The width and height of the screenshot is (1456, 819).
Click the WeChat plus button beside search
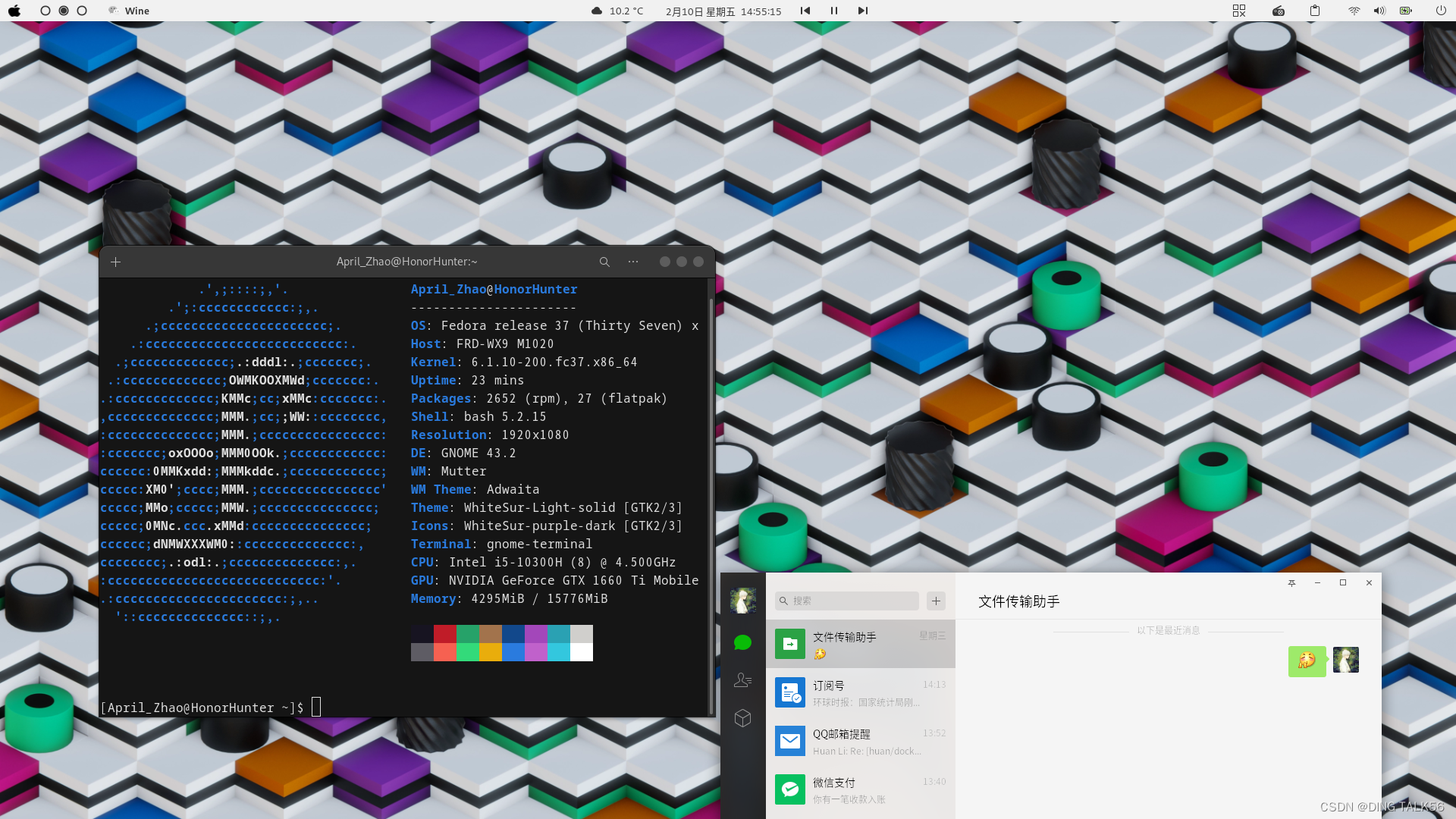tap(936, 601)
